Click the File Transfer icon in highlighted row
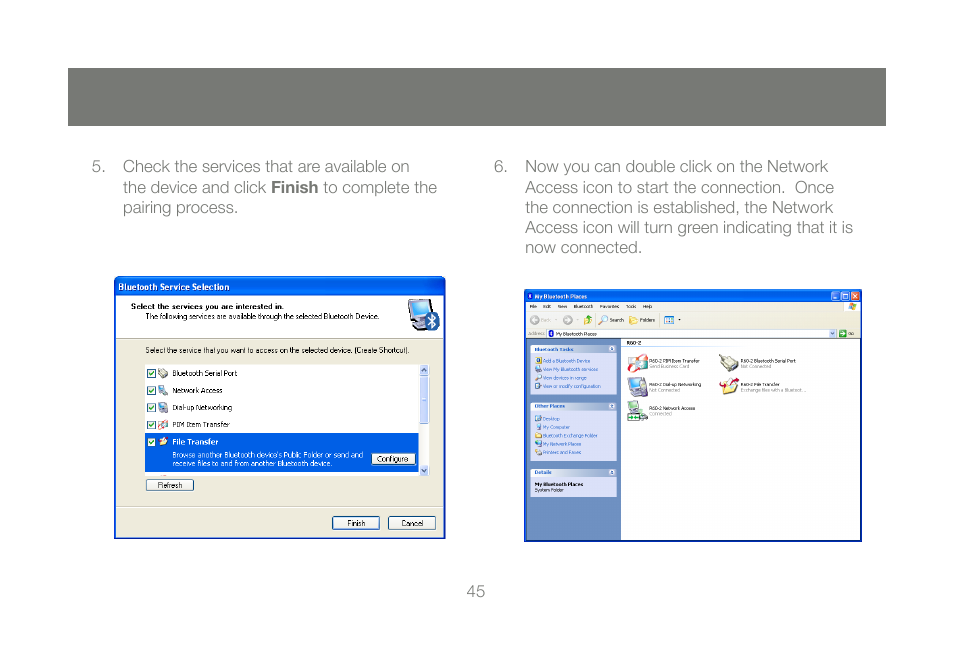The width and height of the screenshot is (954, 665). (163, 442)
